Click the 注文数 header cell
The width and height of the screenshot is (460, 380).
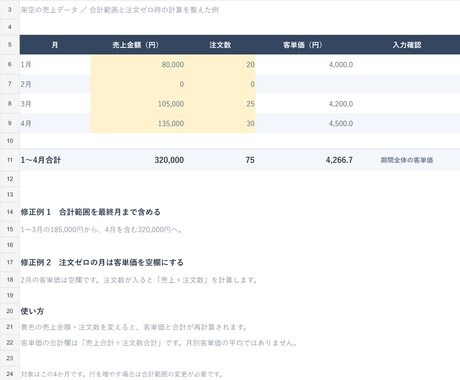click(220, 45)
